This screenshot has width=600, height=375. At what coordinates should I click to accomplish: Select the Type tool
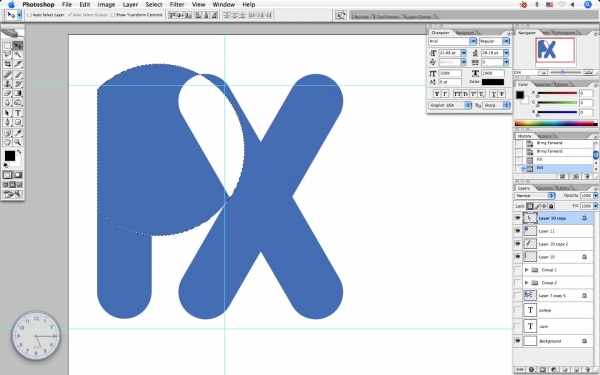18,113
